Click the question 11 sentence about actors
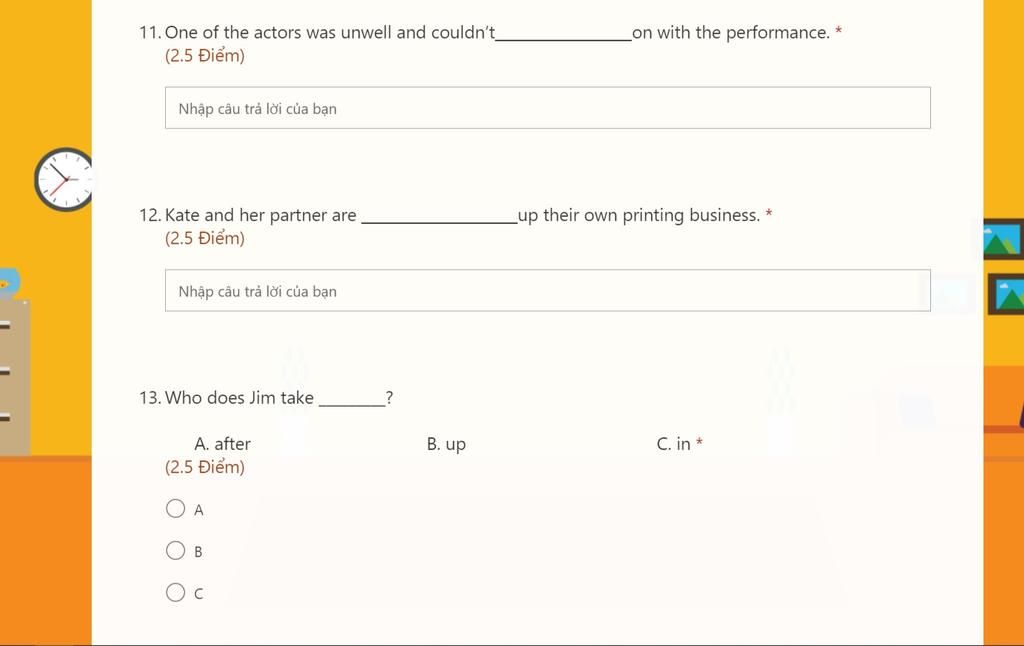1024x646 pixels. [497, 33]
